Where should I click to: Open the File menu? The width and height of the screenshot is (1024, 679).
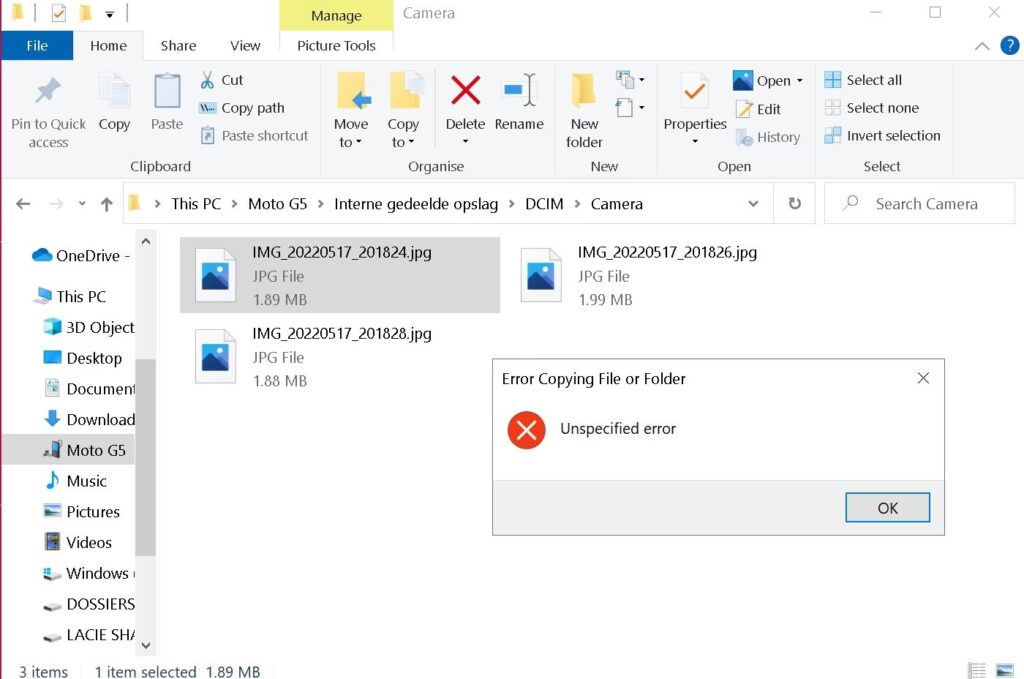(37, 45)
